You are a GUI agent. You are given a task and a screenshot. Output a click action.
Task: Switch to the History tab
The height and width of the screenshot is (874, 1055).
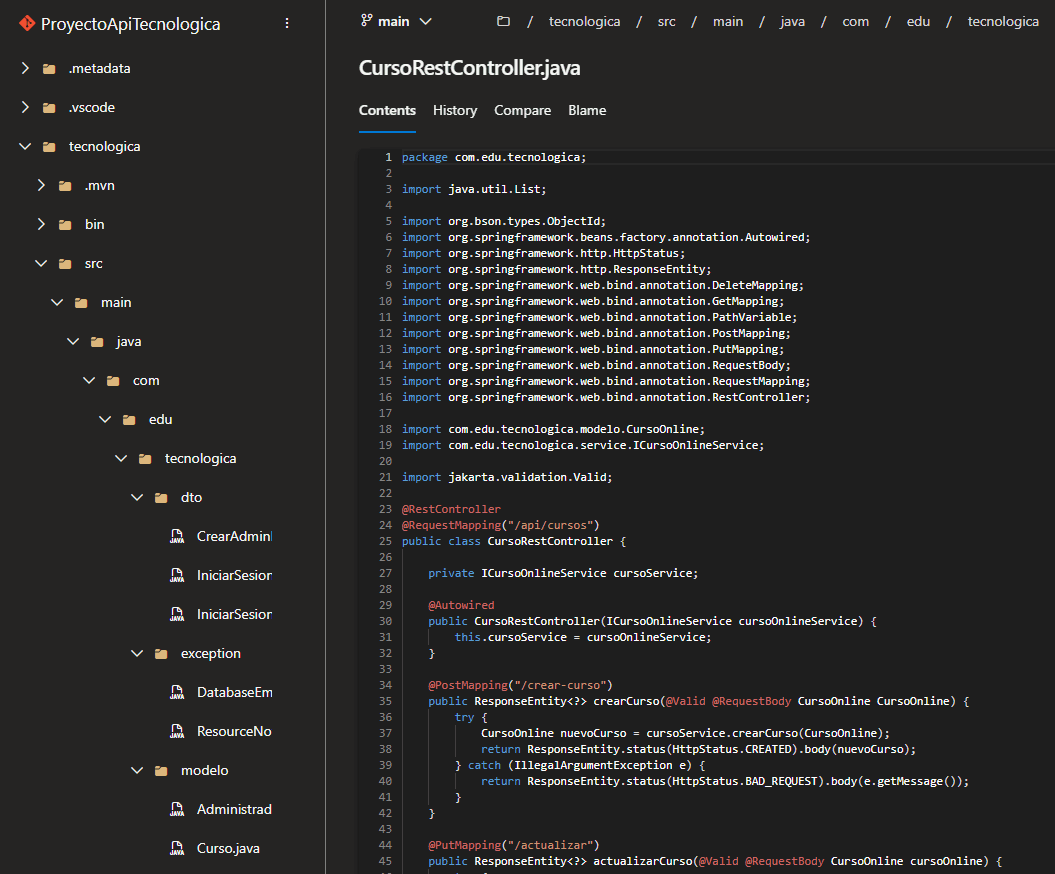click(x=455, y=110)
